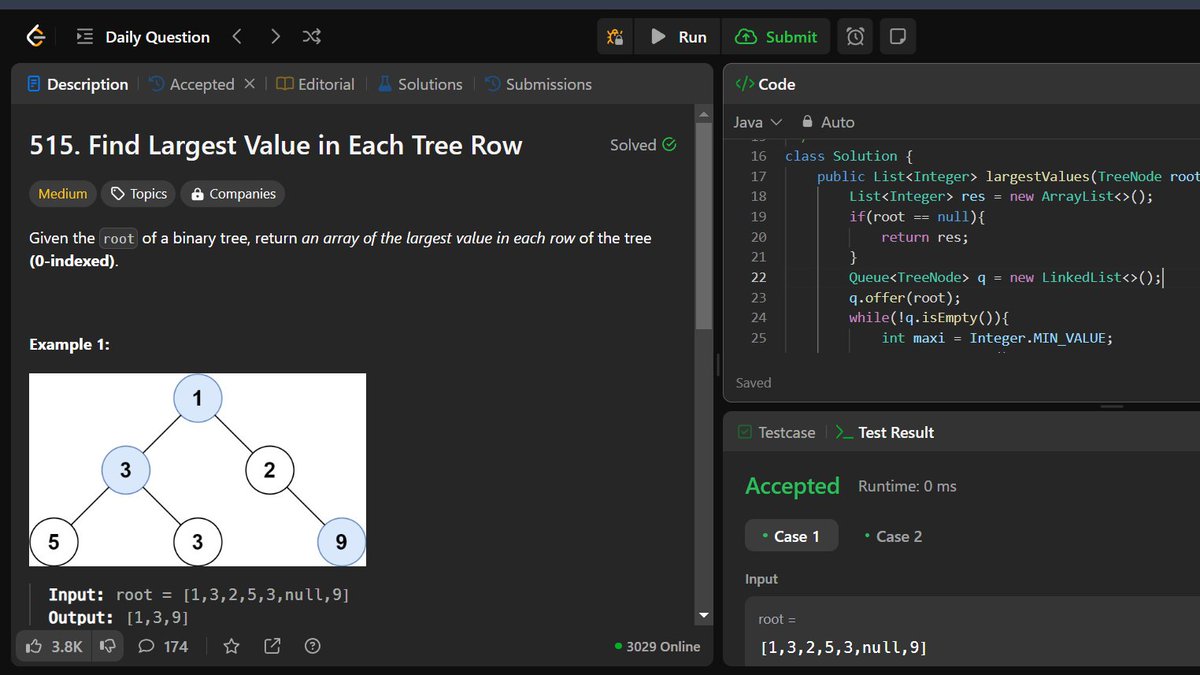Open the Editorial tab
Screen dimensions: 1200x675
coord(315,84)
